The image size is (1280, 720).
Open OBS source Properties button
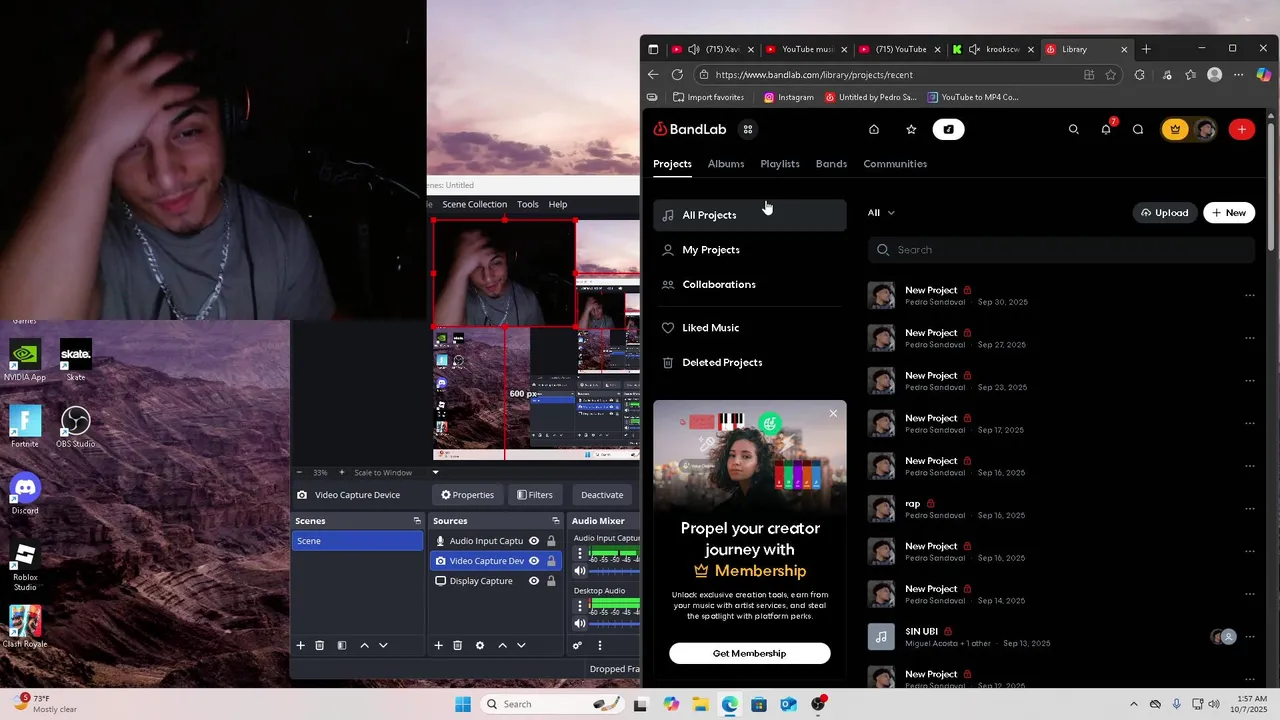pos(468,495)
